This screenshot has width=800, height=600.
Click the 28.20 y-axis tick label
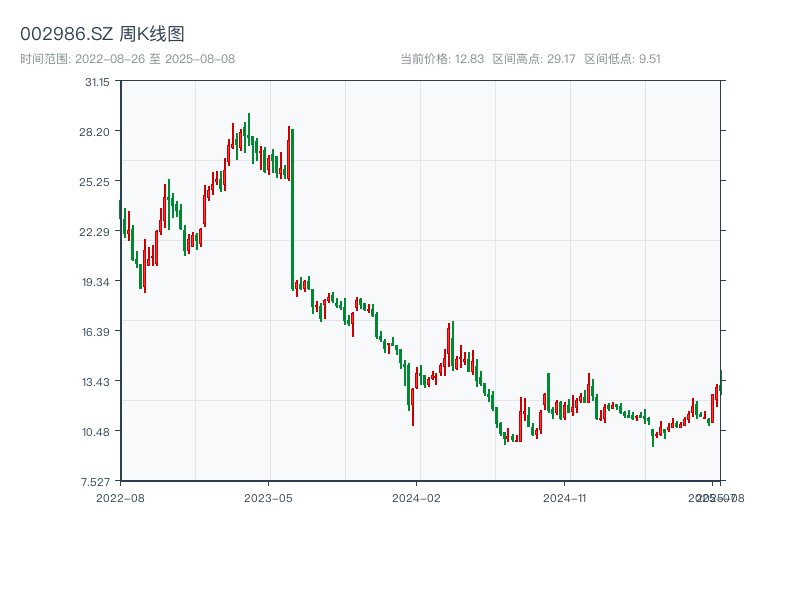pos(97,131)
